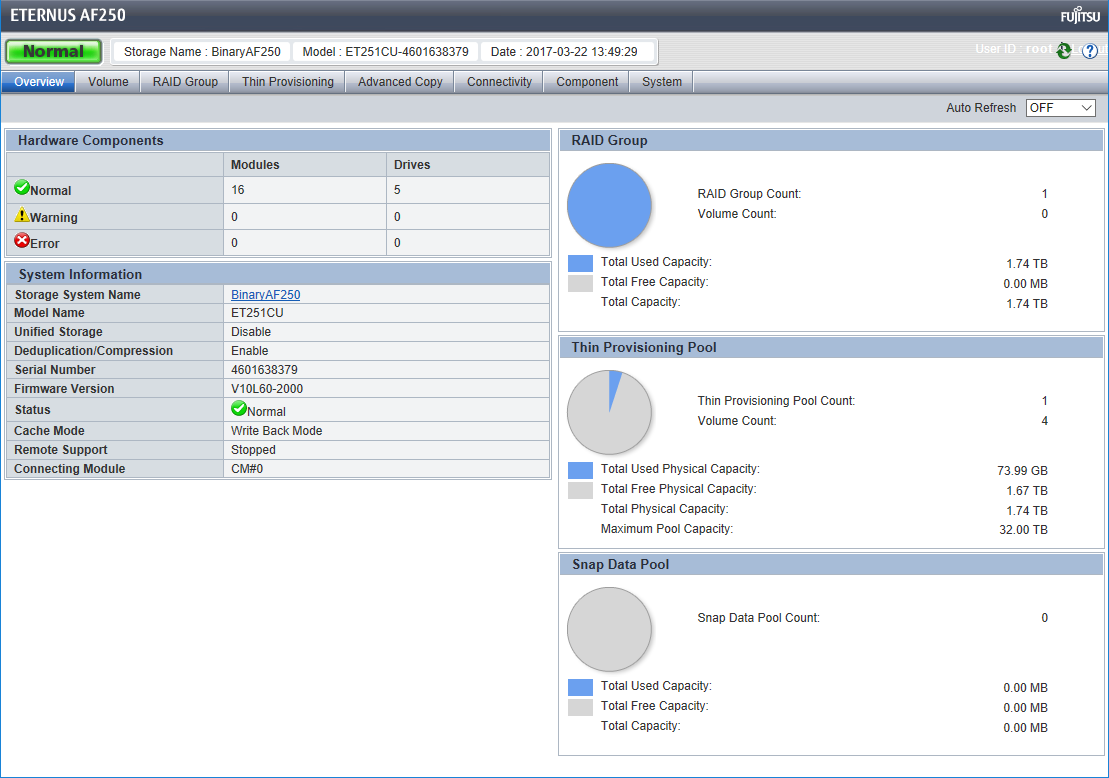Click Remote Support value Stopped
This screenshot has width=1109, height=778.
pos(253,450)
